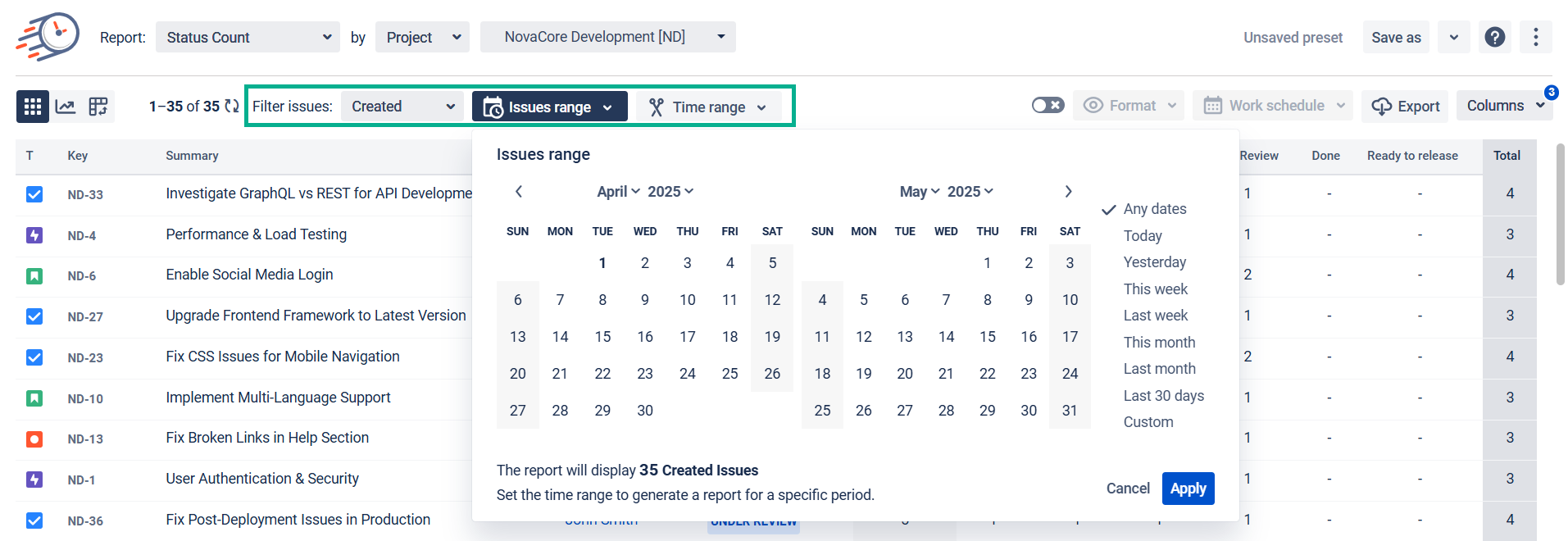The width and height of the screenshot is (1568, 541).
Task: Open the pivot table view icon
Action: [x=98, y=107]
